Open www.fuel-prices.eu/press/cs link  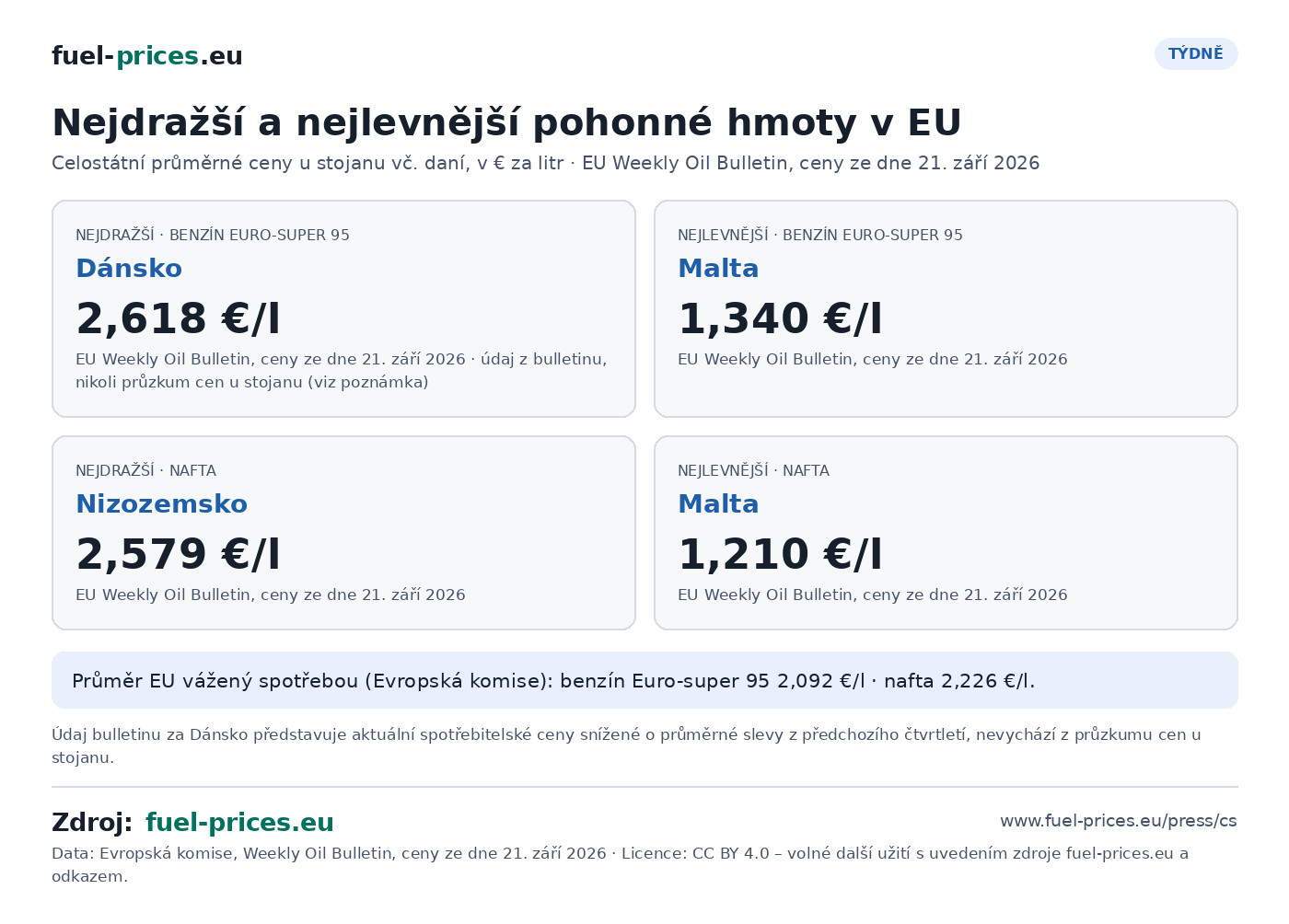tap(1119, 821)
